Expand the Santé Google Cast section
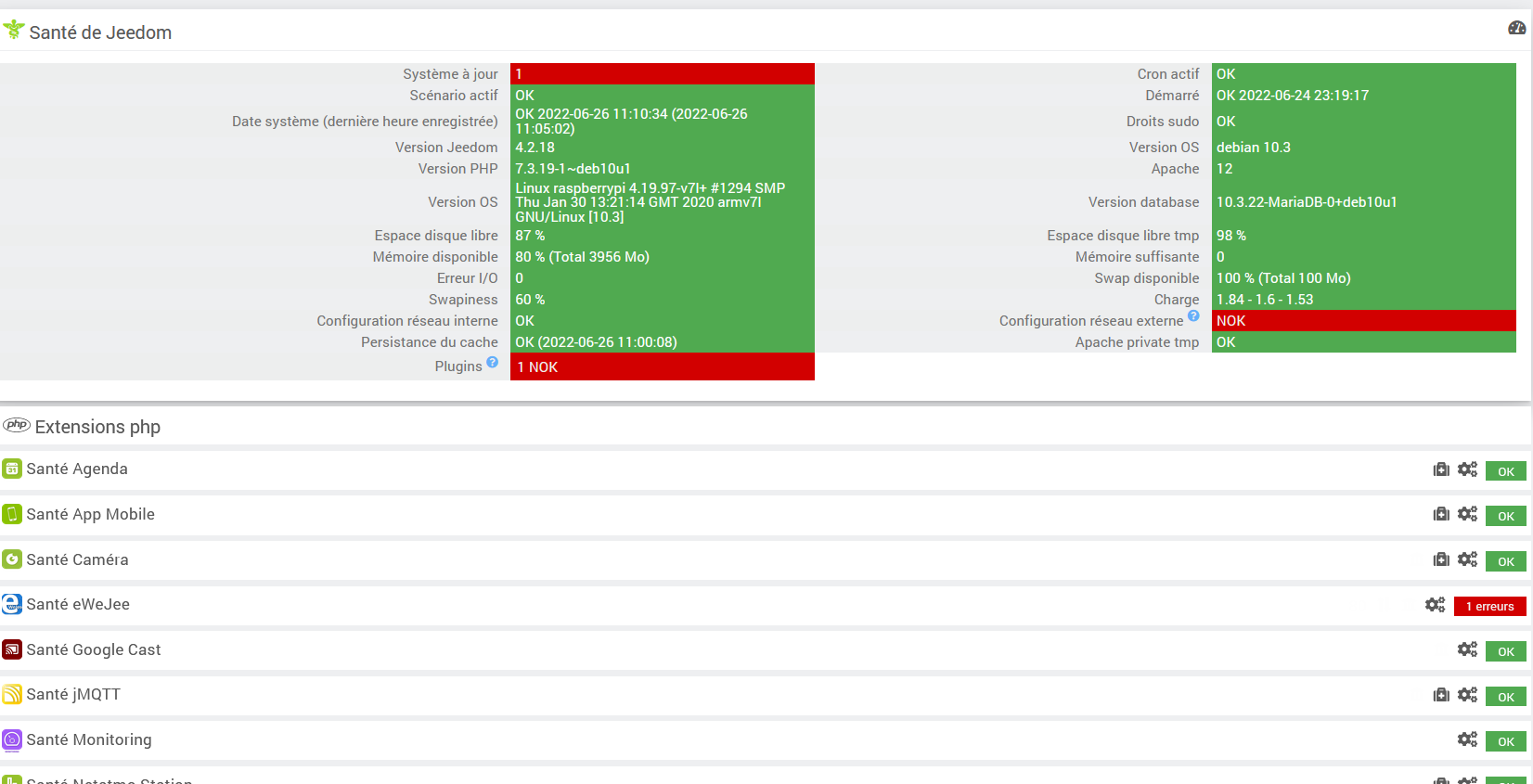The width and height of the screenshot is (1533, 784). click(x=94, y=649)
